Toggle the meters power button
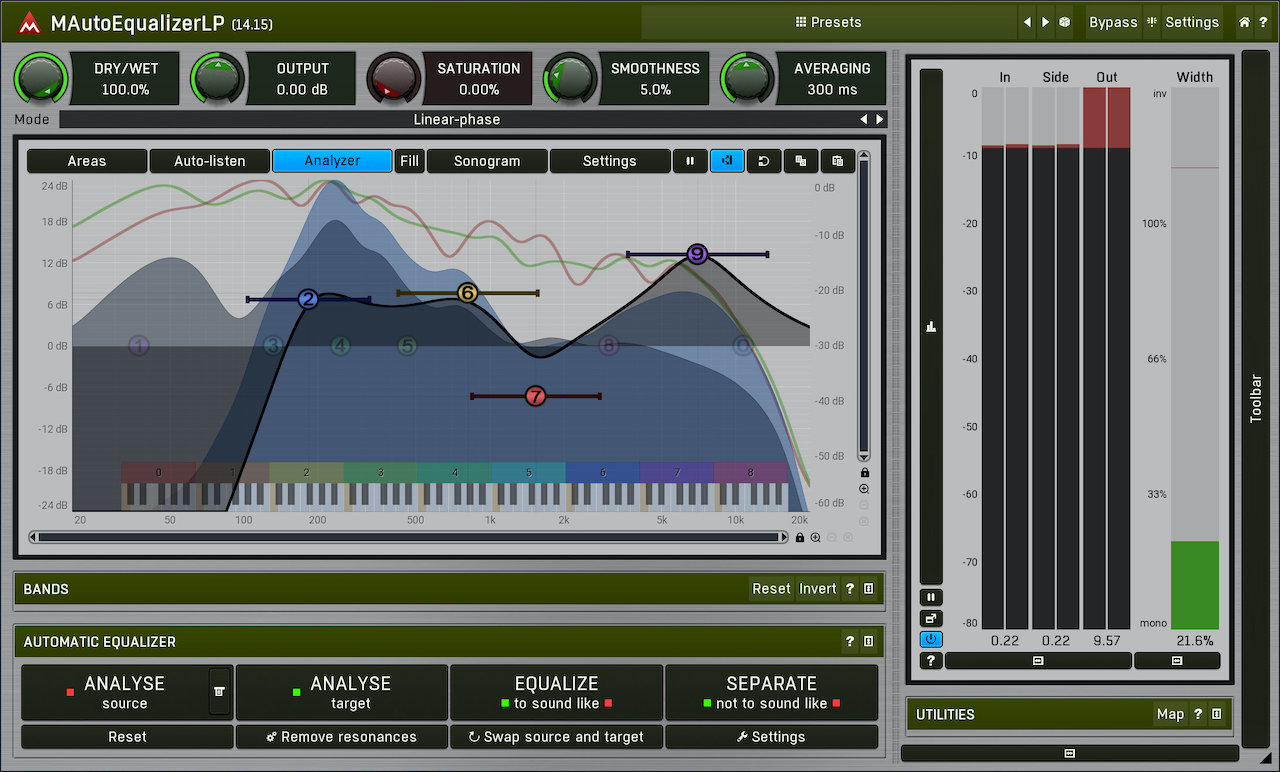This screenshot has width=1280, height=772. [931, 639]
